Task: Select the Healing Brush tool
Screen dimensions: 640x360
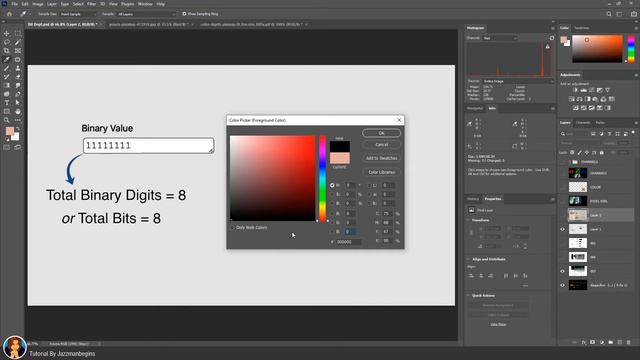Action: 18,60
